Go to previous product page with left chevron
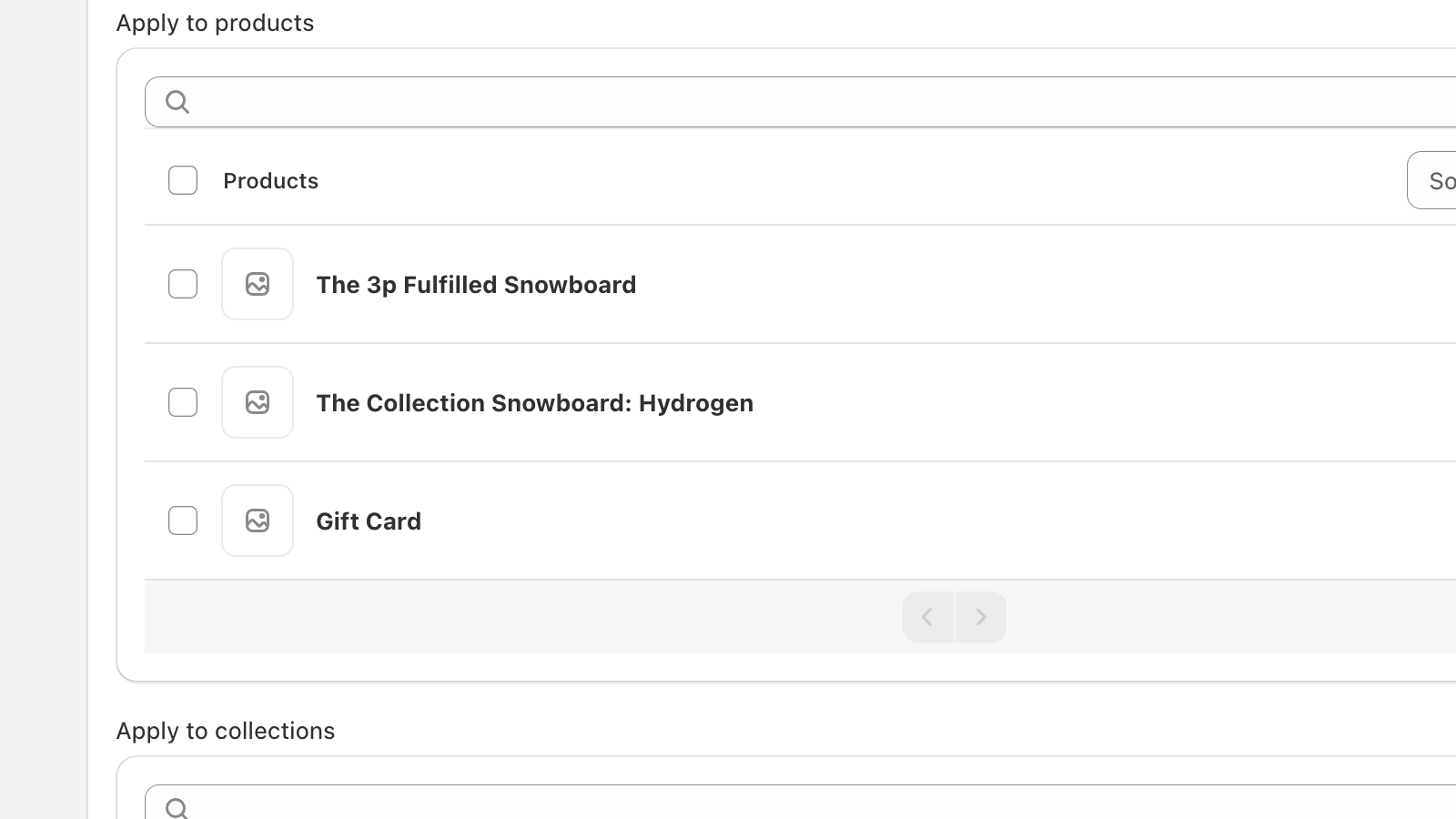Screen dimensions: 1456x819 tap(927, 616)
